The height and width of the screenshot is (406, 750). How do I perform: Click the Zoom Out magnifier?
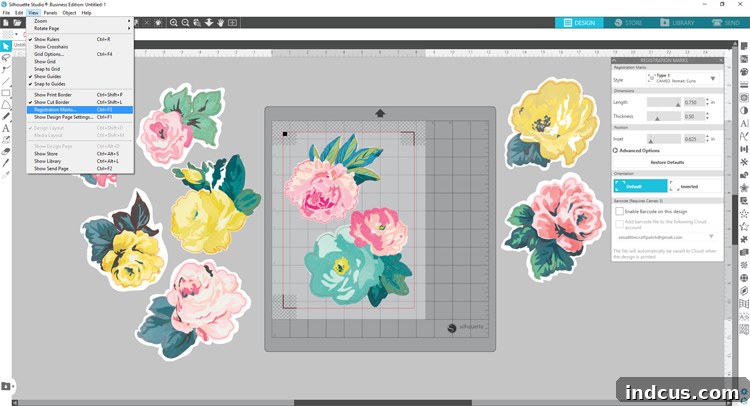click(185, 22)
